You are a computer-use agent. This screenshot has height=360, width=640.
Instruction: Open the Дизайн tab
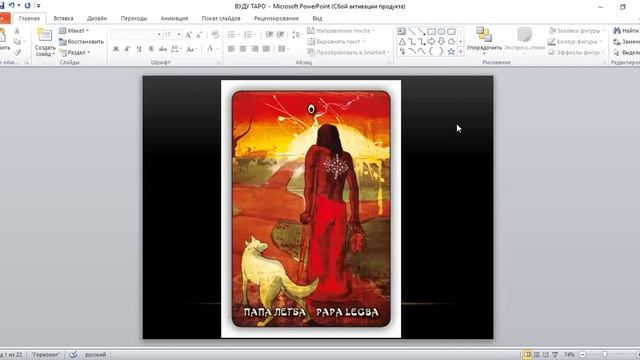coord(97,18)
